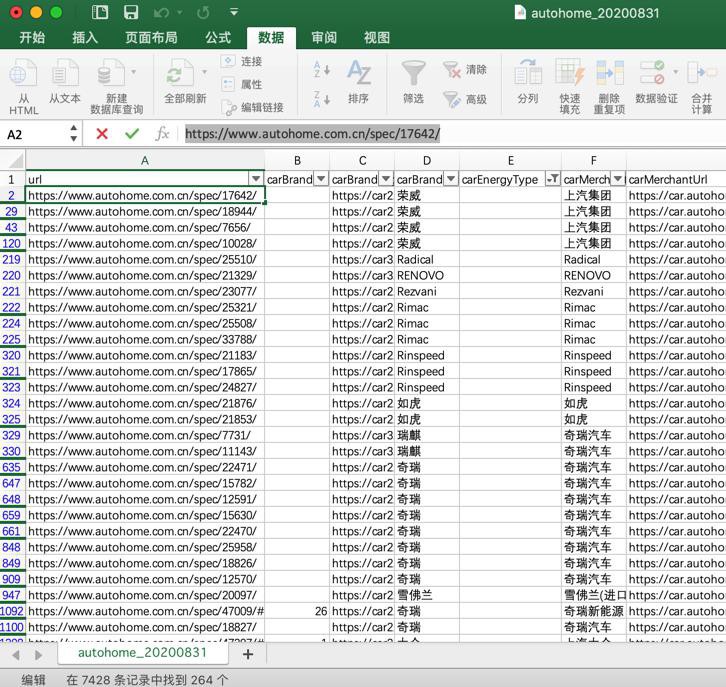Screen dimensions: 726x687
Task: Expand Quick Access Toolbar customize arrow
Action: point(234,12)
